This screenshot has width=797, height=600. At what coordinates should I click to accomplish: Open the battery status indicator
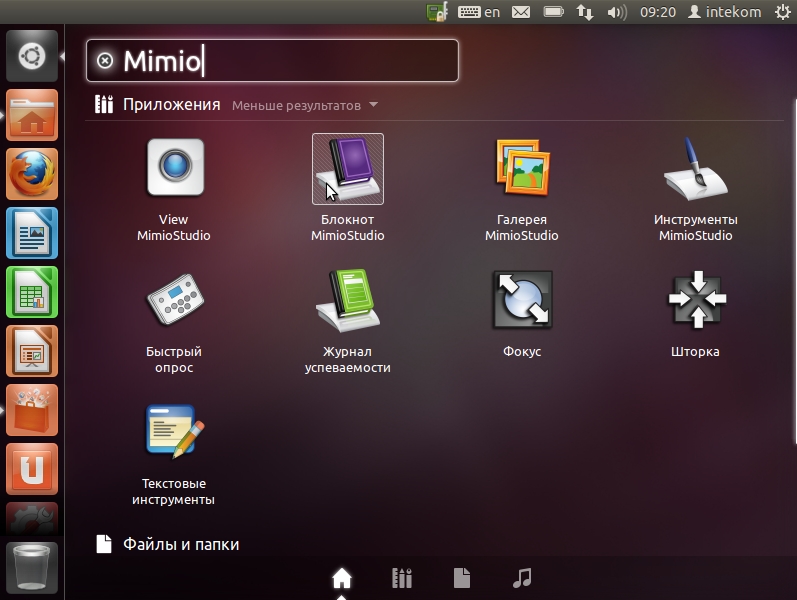click(x=554, y=12)
